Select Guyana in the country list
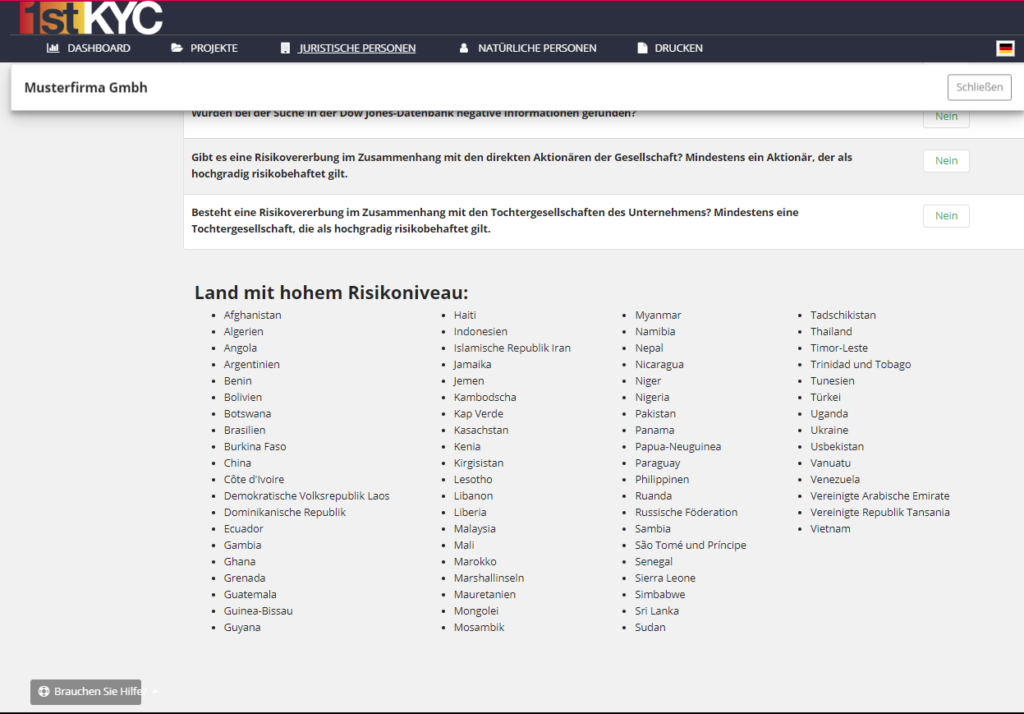This screenshot has width=1024, height=714. pyautogui.click(x=242, y=627)
